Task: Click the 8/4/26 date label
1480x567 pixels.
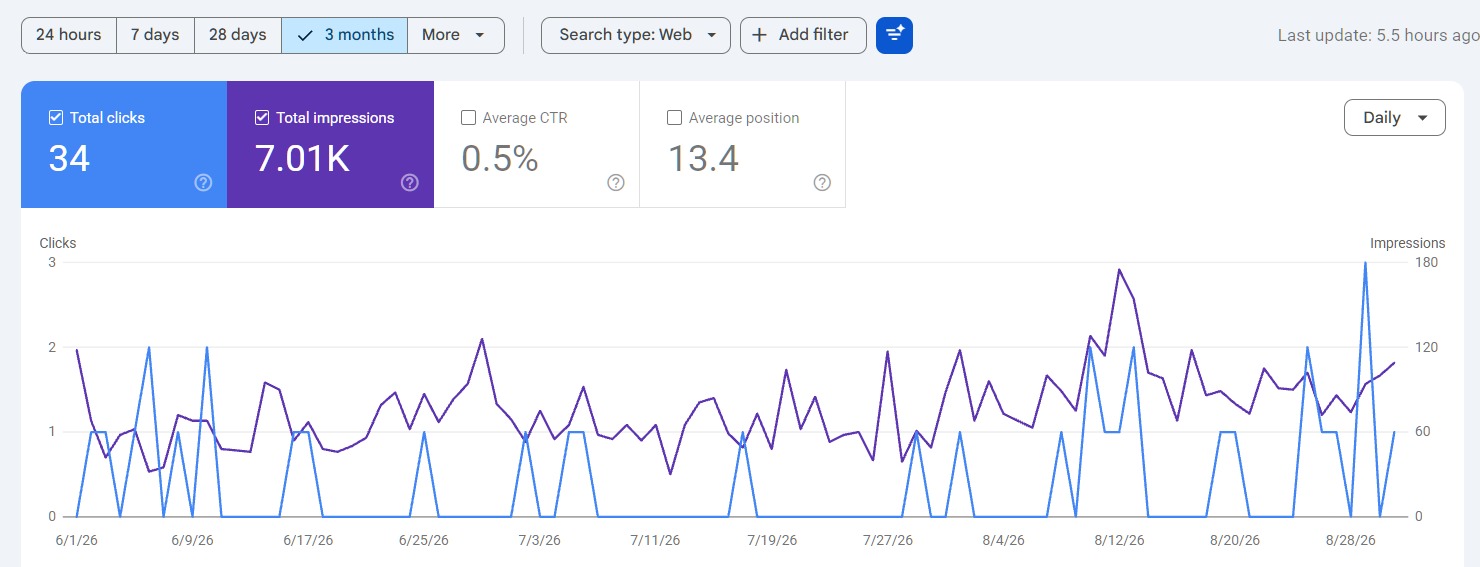Action: pos(1003,540)
